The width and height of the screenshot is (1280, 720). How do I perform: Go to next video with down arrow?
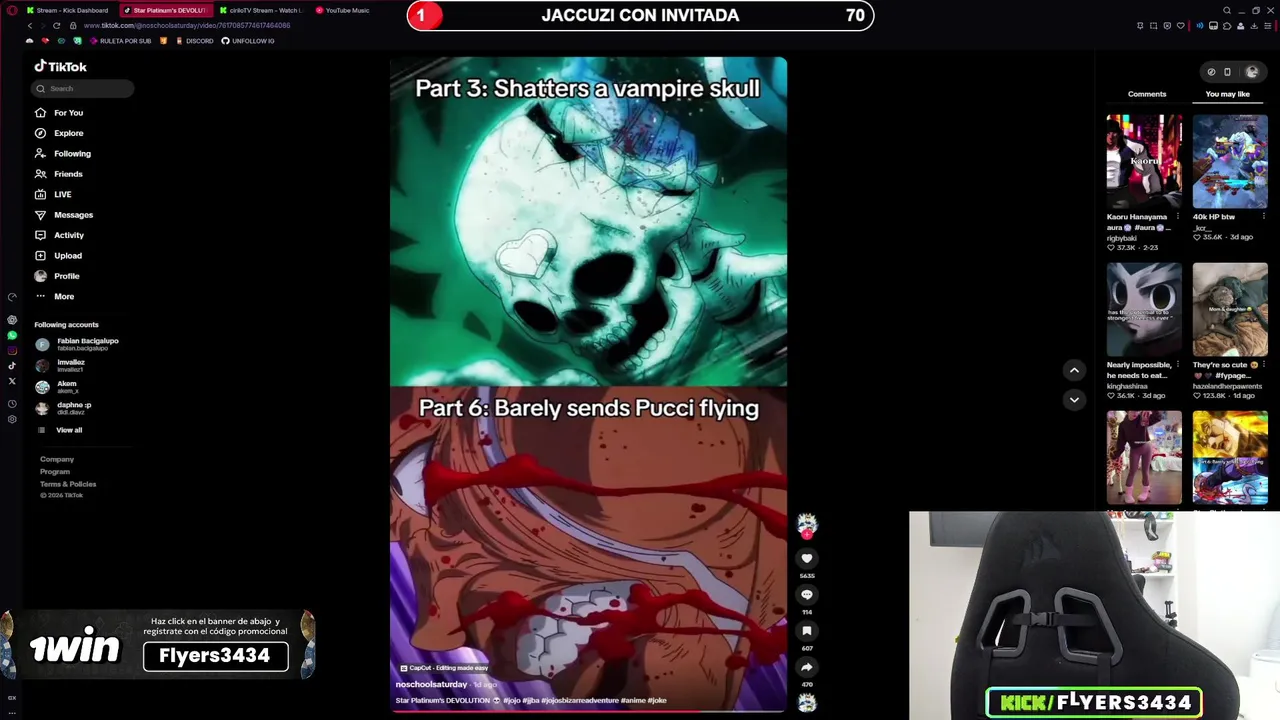(x=1074, y=399)
